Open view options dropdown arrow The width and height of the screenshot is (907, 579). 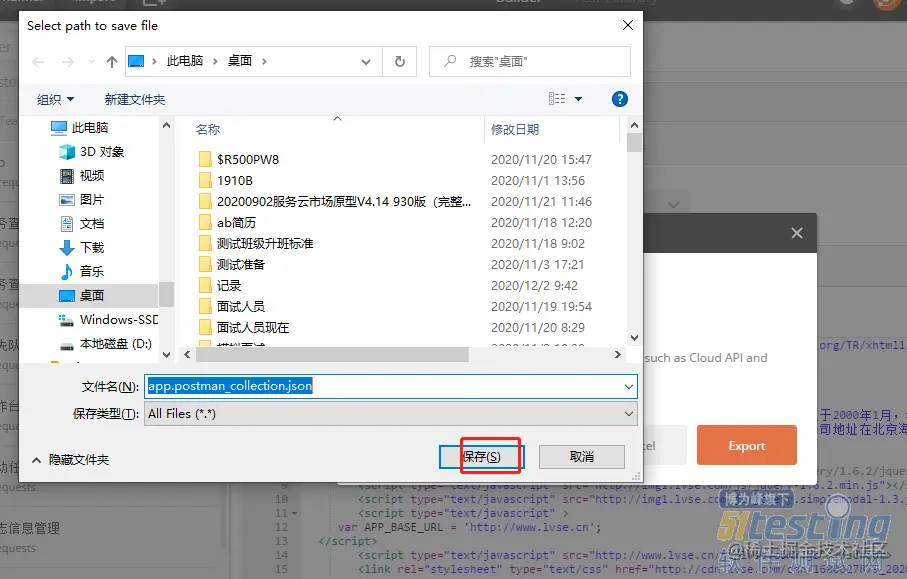point(578,99)
